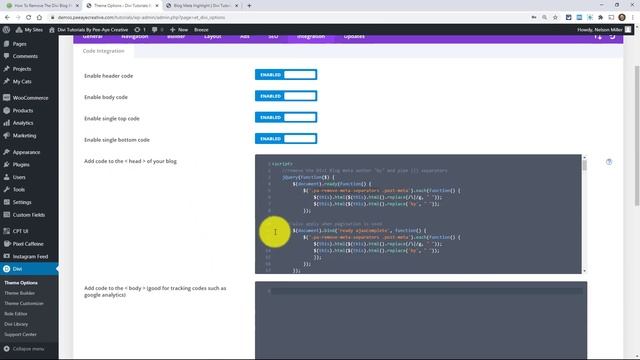Open the Tools menu
The width and height of the screenshot is (640, 360).
tap(18, 190)
